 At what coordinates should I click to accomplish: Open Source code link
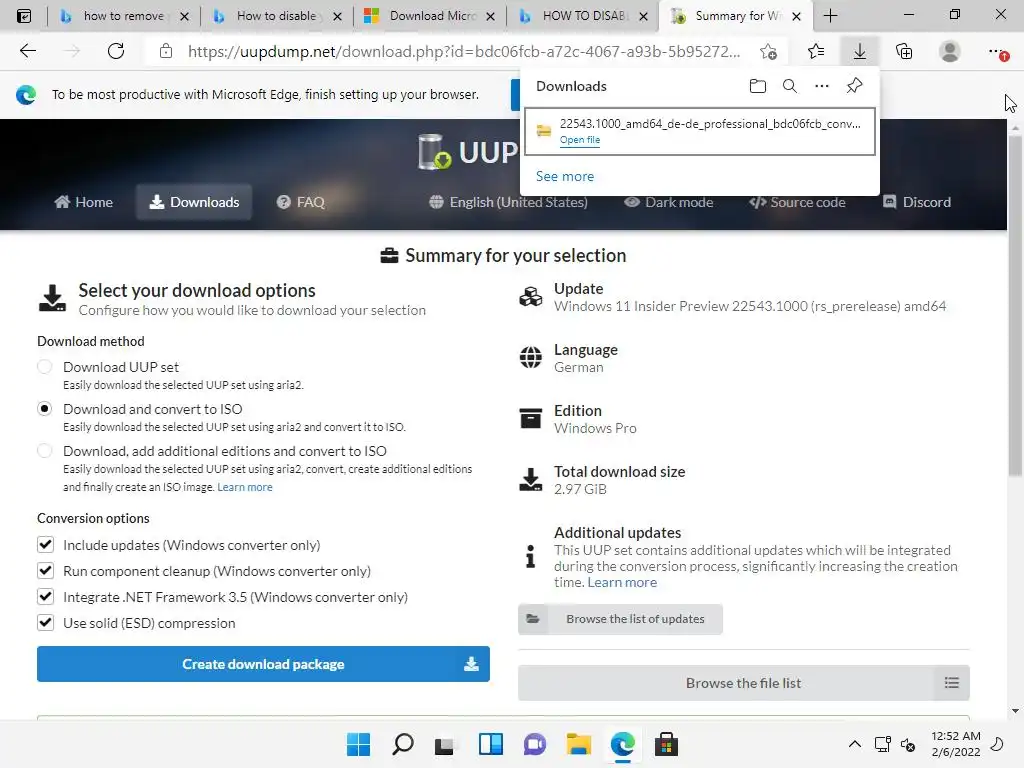click(x=797, y=202)
